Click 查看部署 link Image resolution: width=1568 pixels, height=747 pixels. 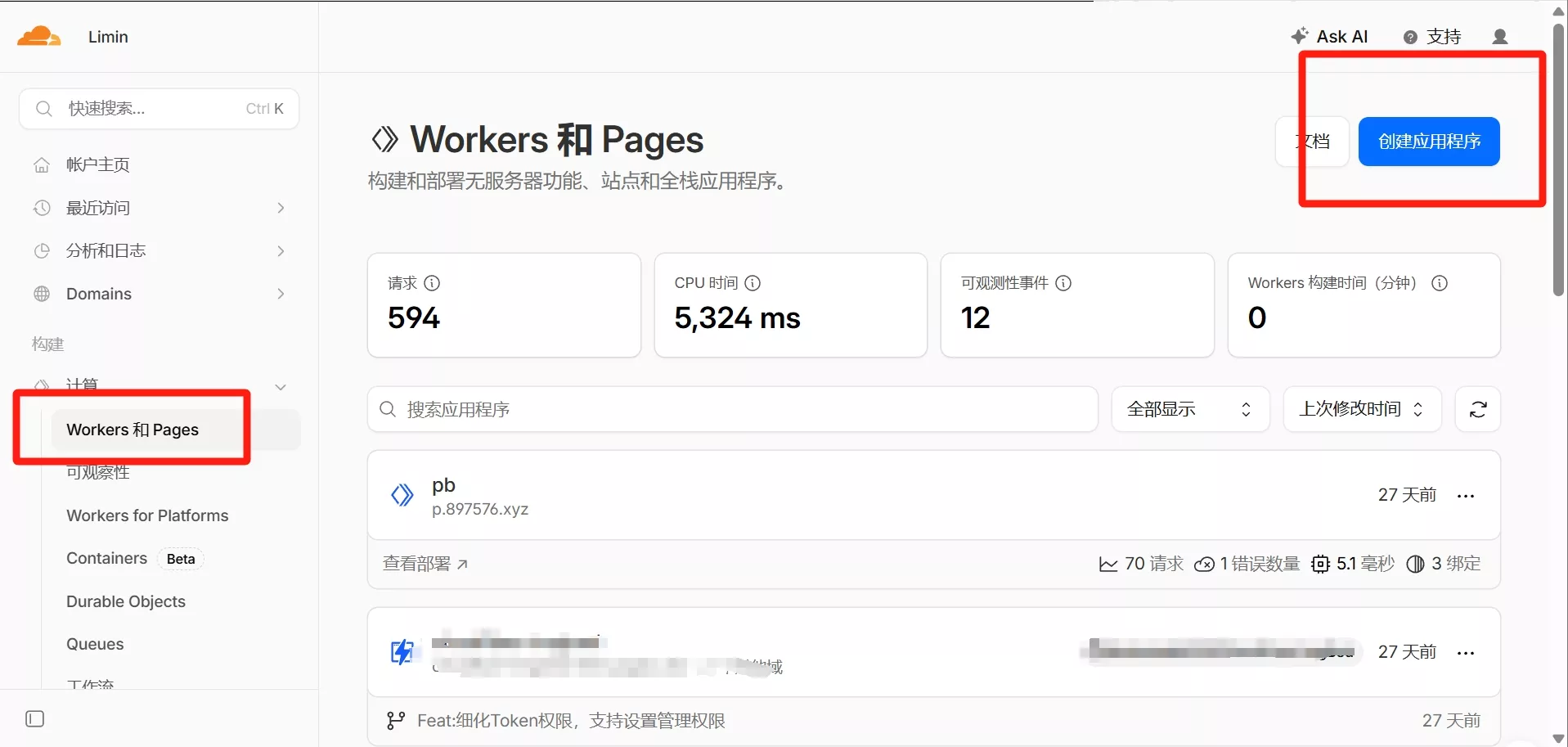[x=425, y=564]
